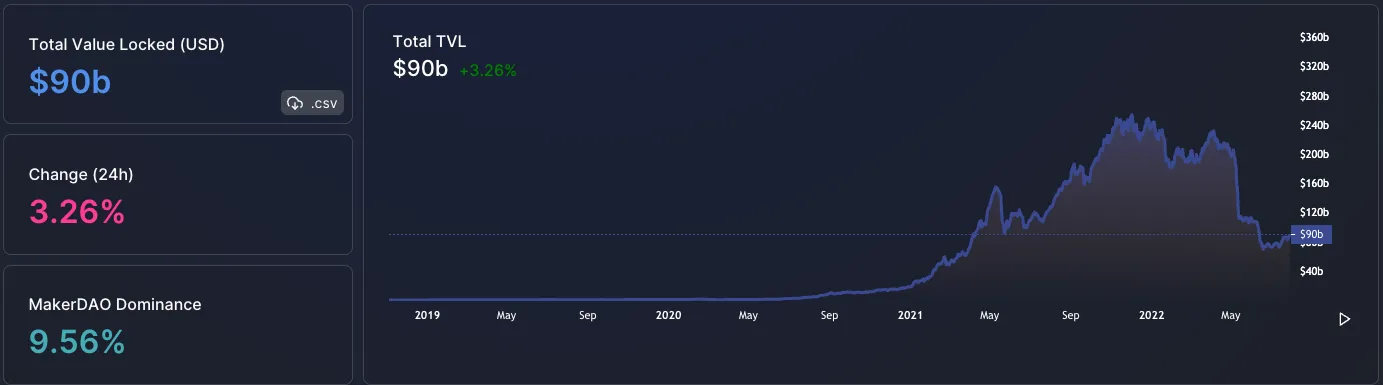Image resolution: width=1383 pixels, height=385 pixels.
Task: Select the MakerDAO Dominance card heading
Action: click(x=115, y=304)
